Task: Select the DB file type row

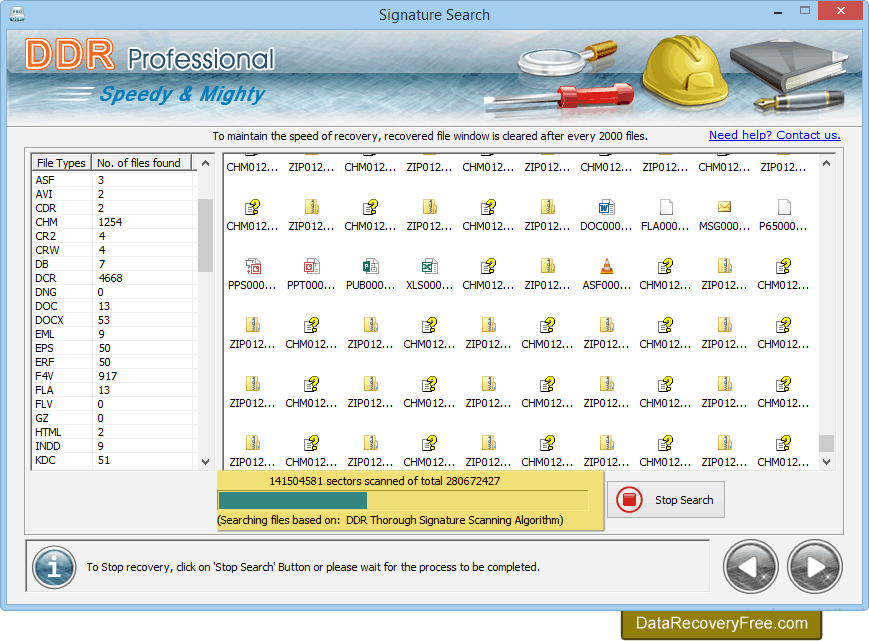Action: [114, 264]
